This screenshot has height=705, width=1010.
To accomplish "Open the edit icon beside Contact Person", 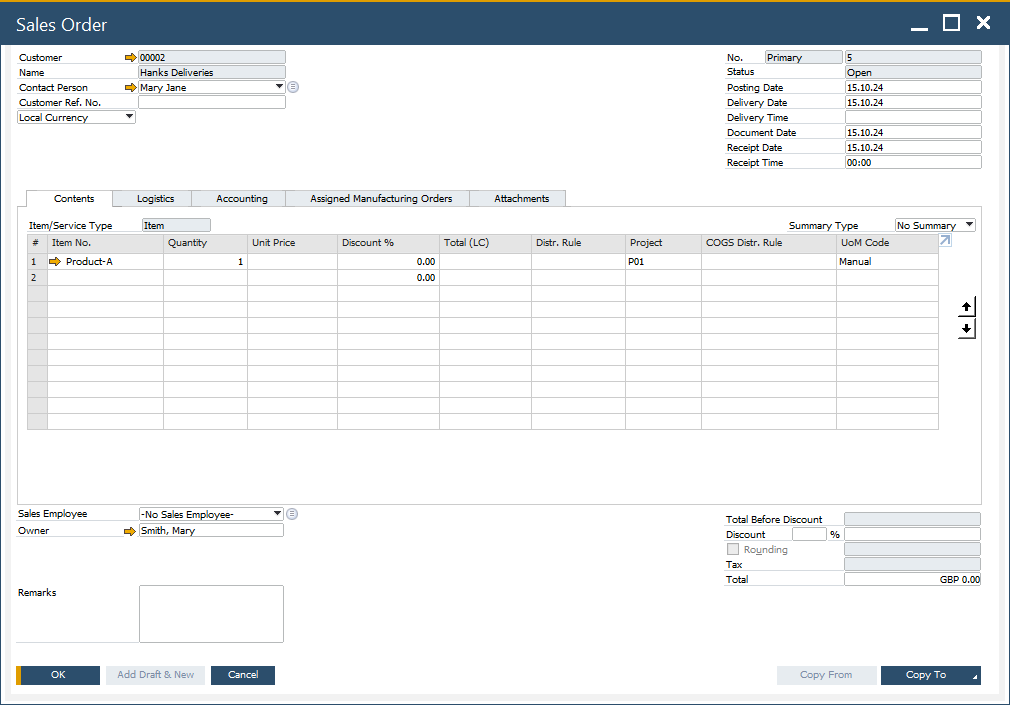I will 291,87.
